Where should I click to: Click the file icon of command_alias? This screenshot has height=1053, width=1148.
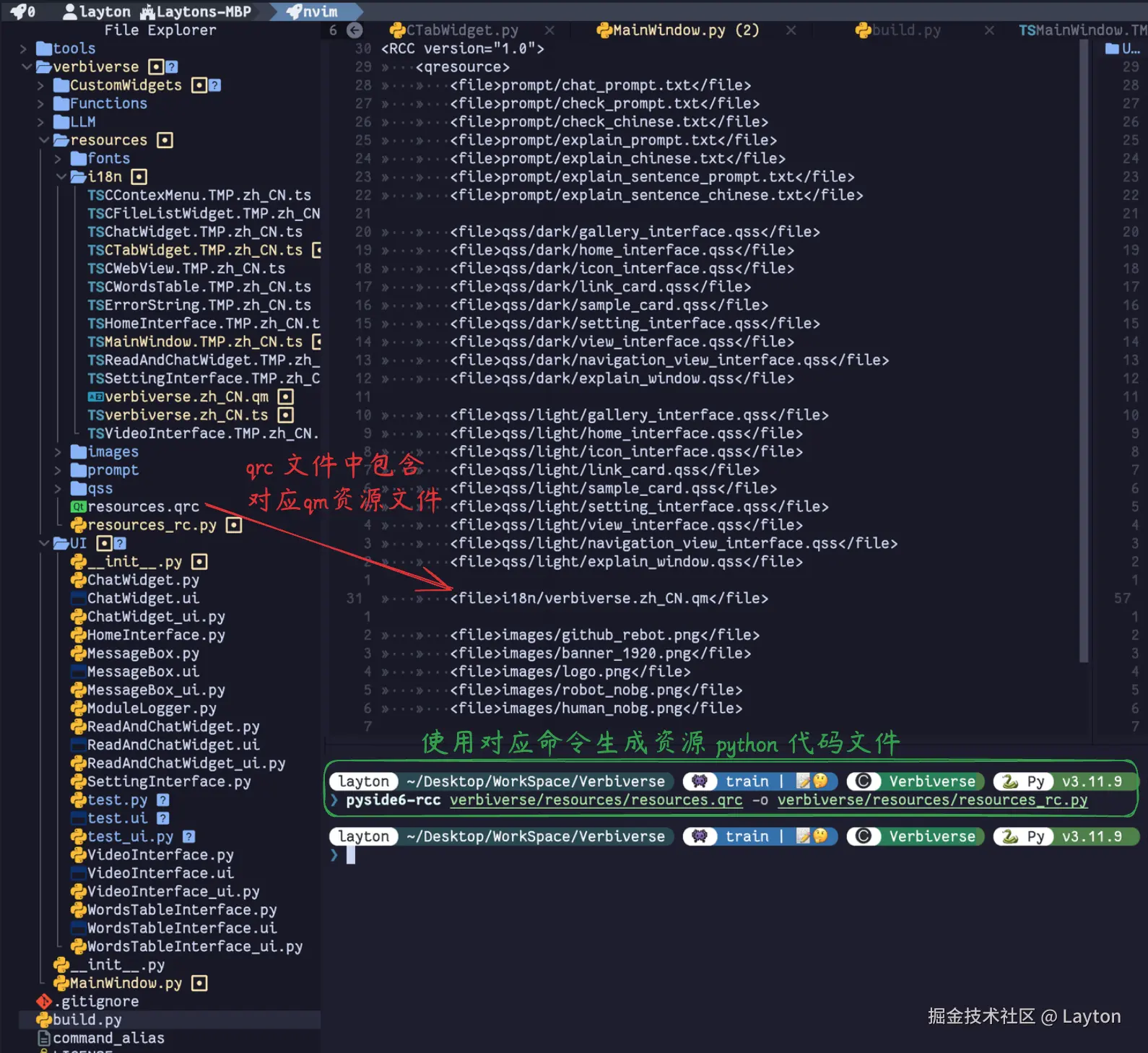pyautogui.click(x=44, y=1039)
